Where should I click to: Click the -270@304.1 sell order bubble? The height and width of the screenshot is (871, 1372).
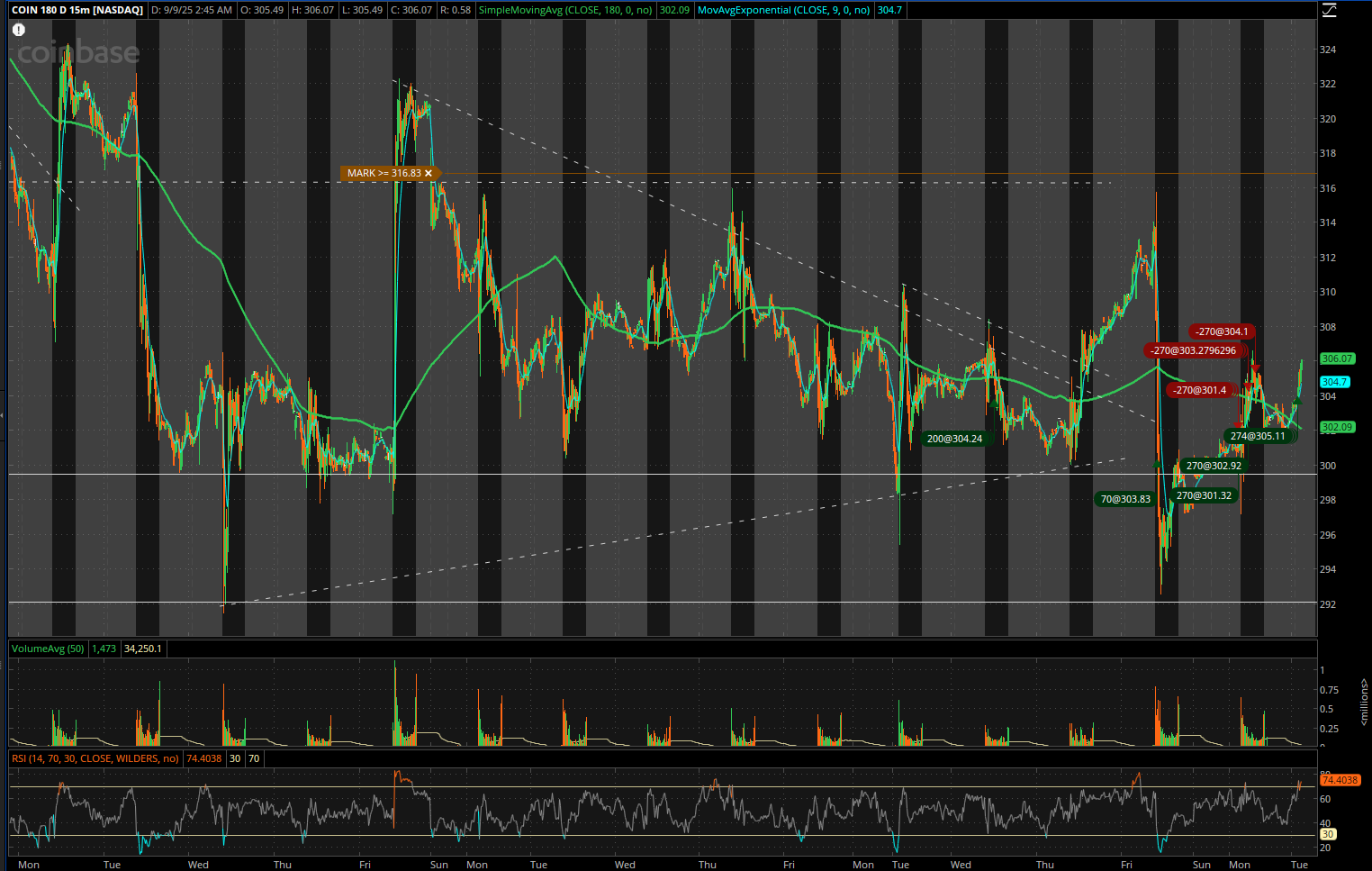1222,331
